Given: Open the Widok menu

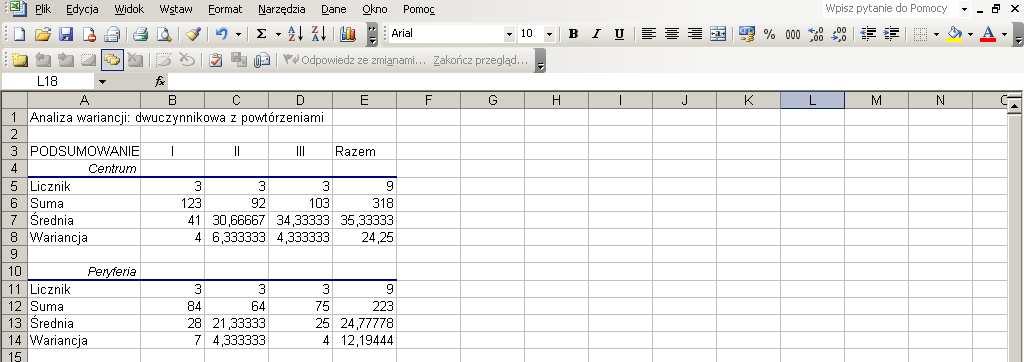Looking at the screenshot, I should 129,9.
